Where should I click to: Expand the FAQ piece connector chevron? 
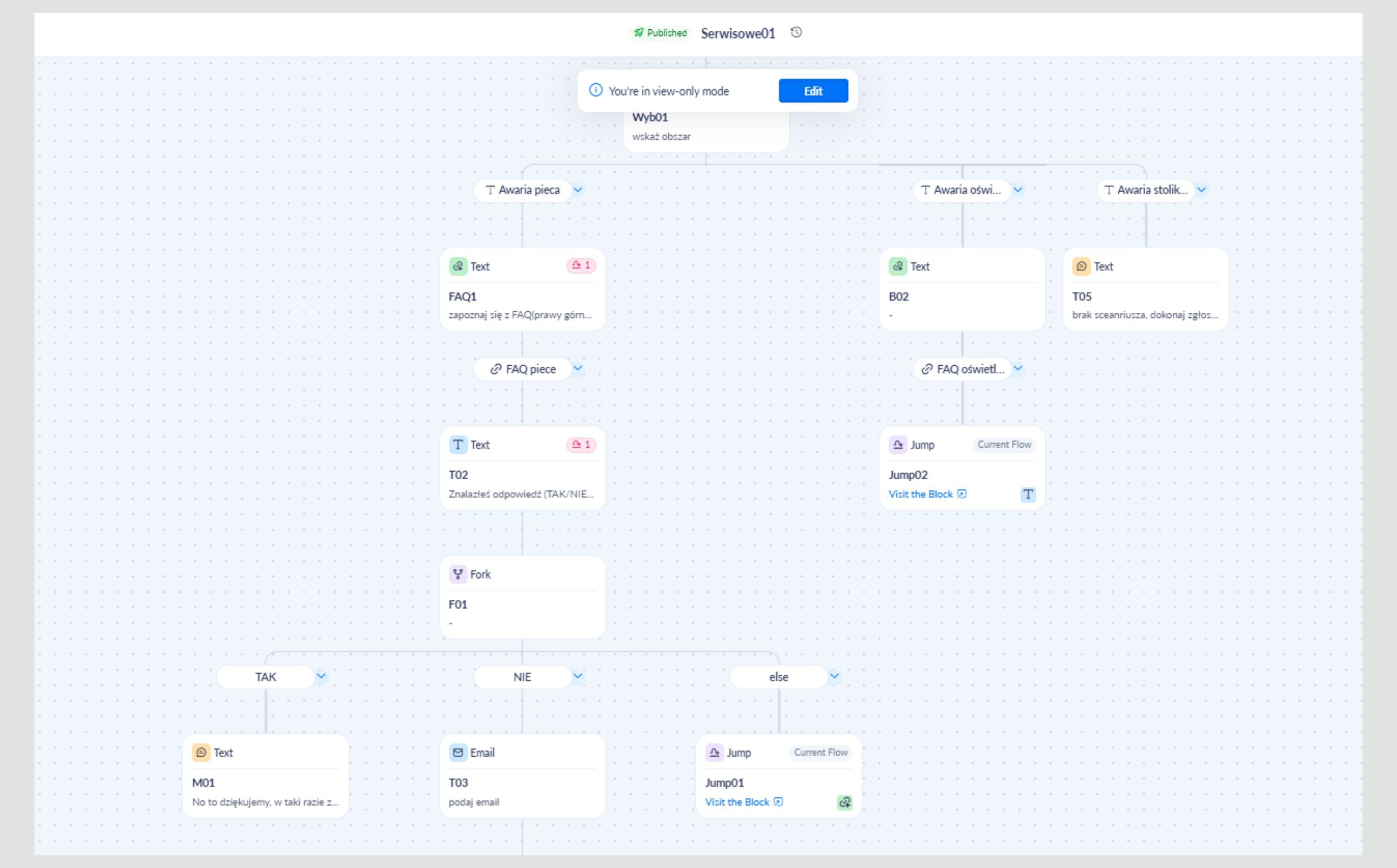tap(578, 368)
